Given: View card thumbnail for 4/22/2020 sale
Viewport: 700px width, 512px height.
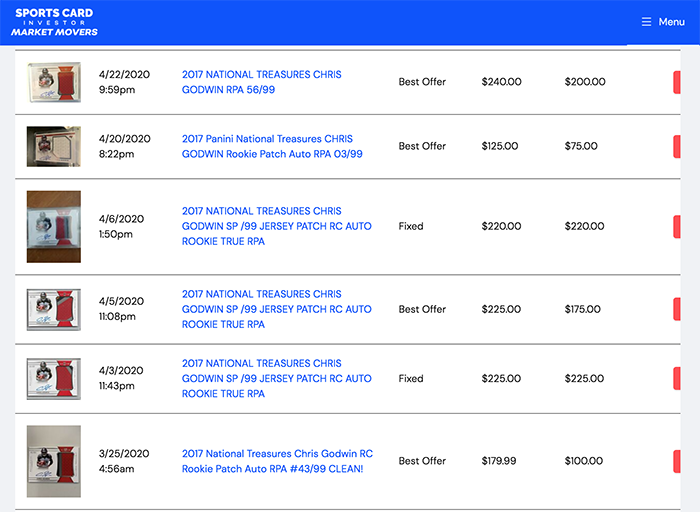Looking at the screenshot, I should click(x=54, y=82).
